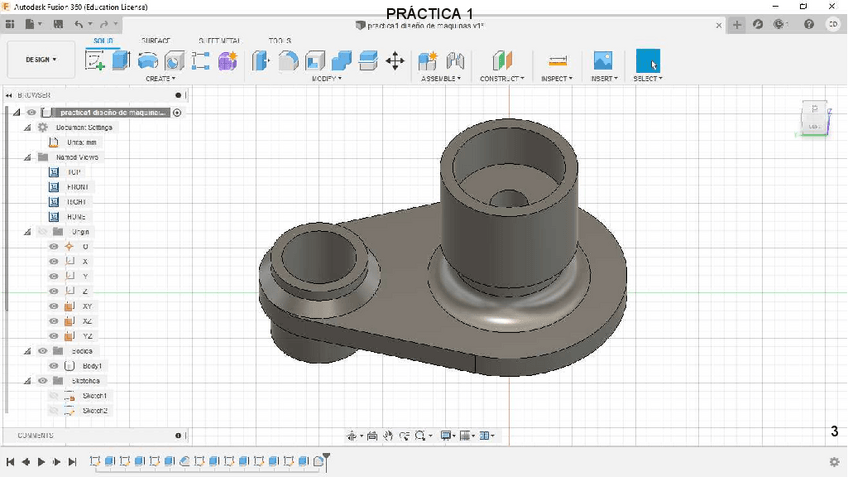Open the Insert image icon
The width and height of the screenshot is (848, 477).
click(x=602, y=61)
